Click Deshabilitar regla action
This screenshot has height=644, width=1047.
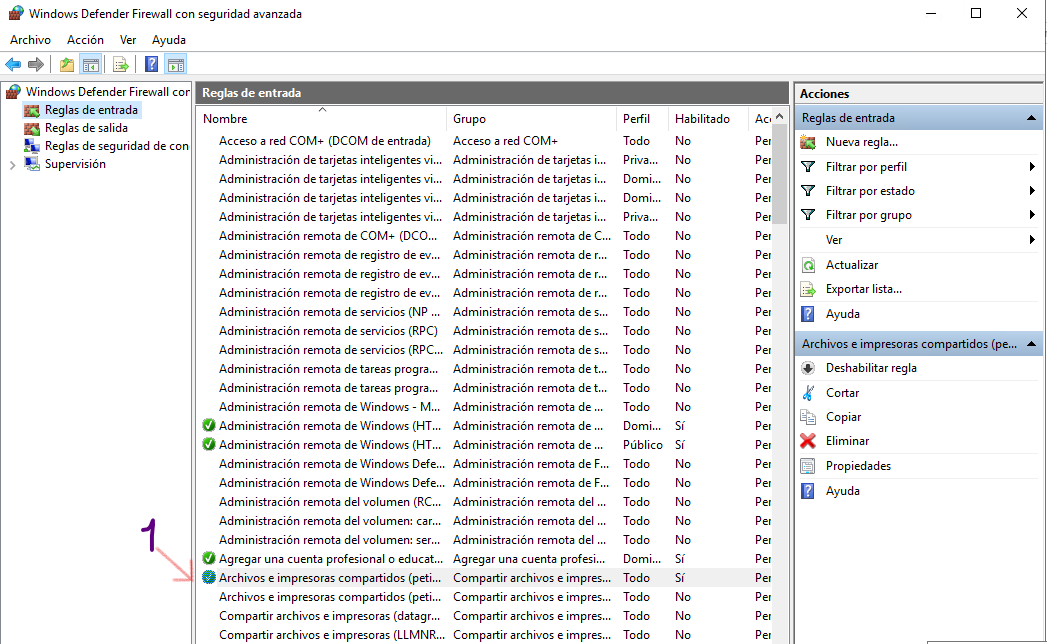tap(870, 368)
